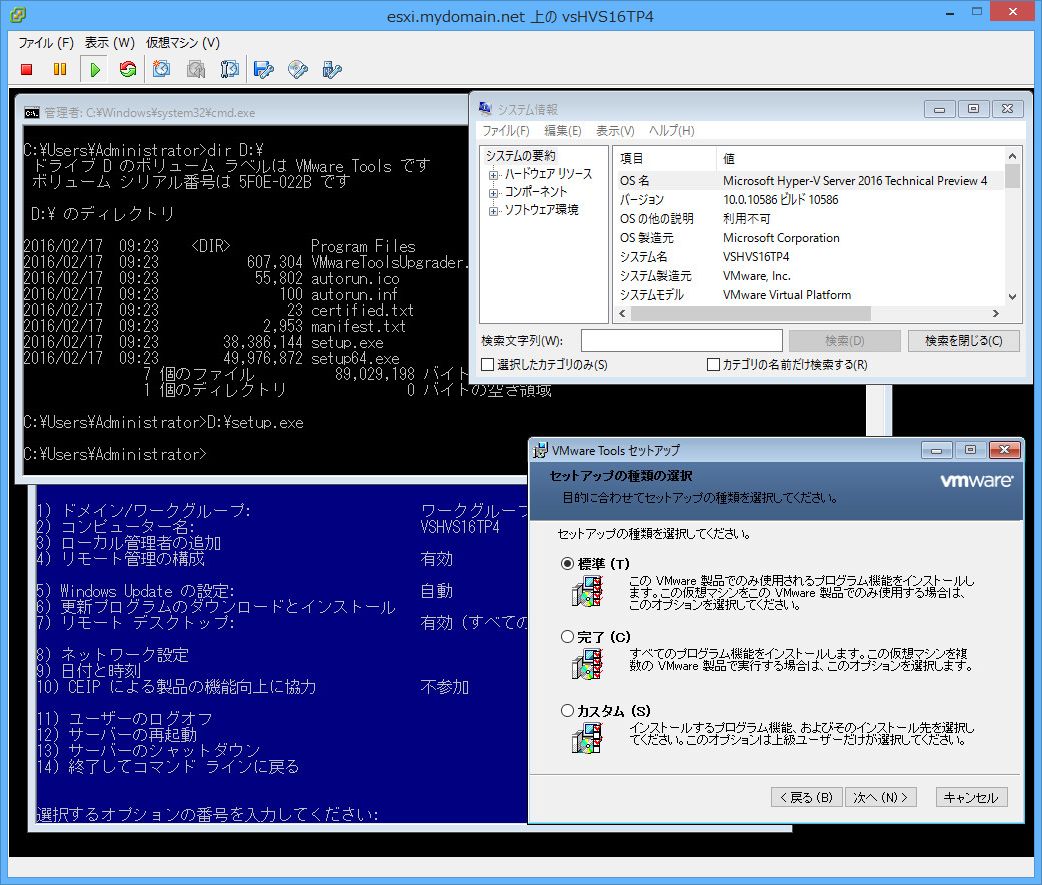Select システムの要約 in the tree

[520, 155]
